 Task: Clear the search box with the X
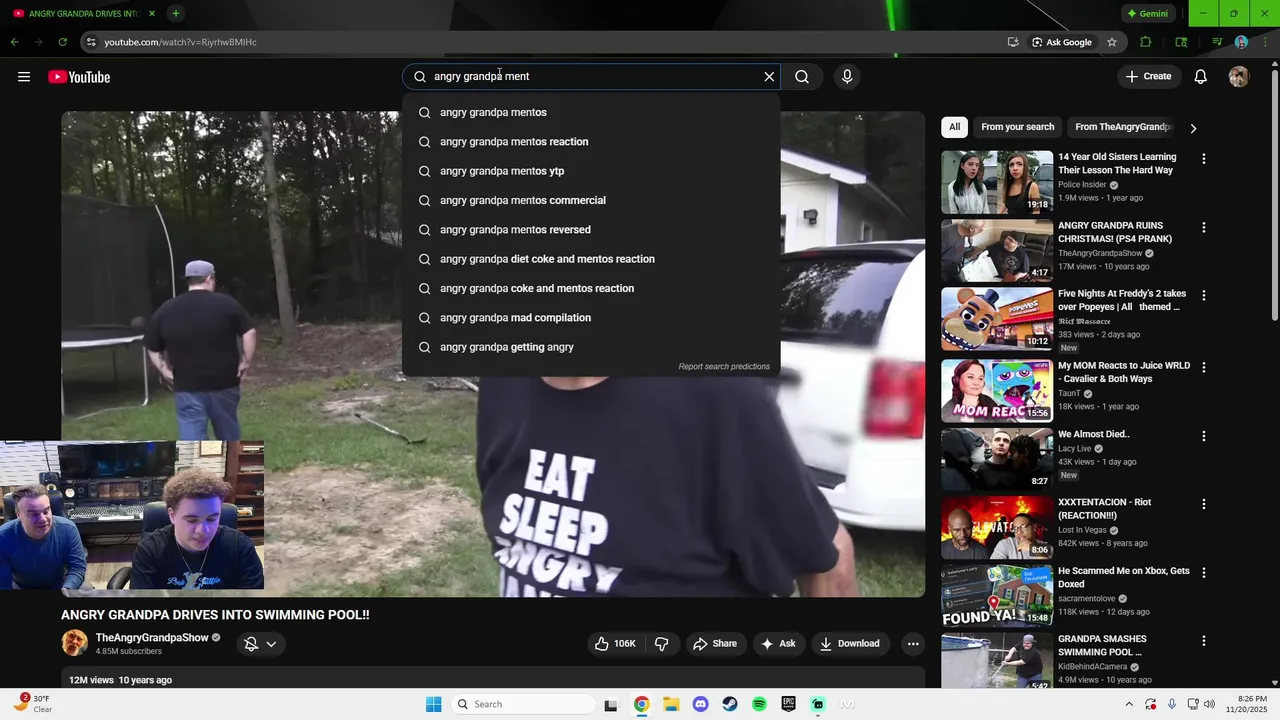pos(769,77)
